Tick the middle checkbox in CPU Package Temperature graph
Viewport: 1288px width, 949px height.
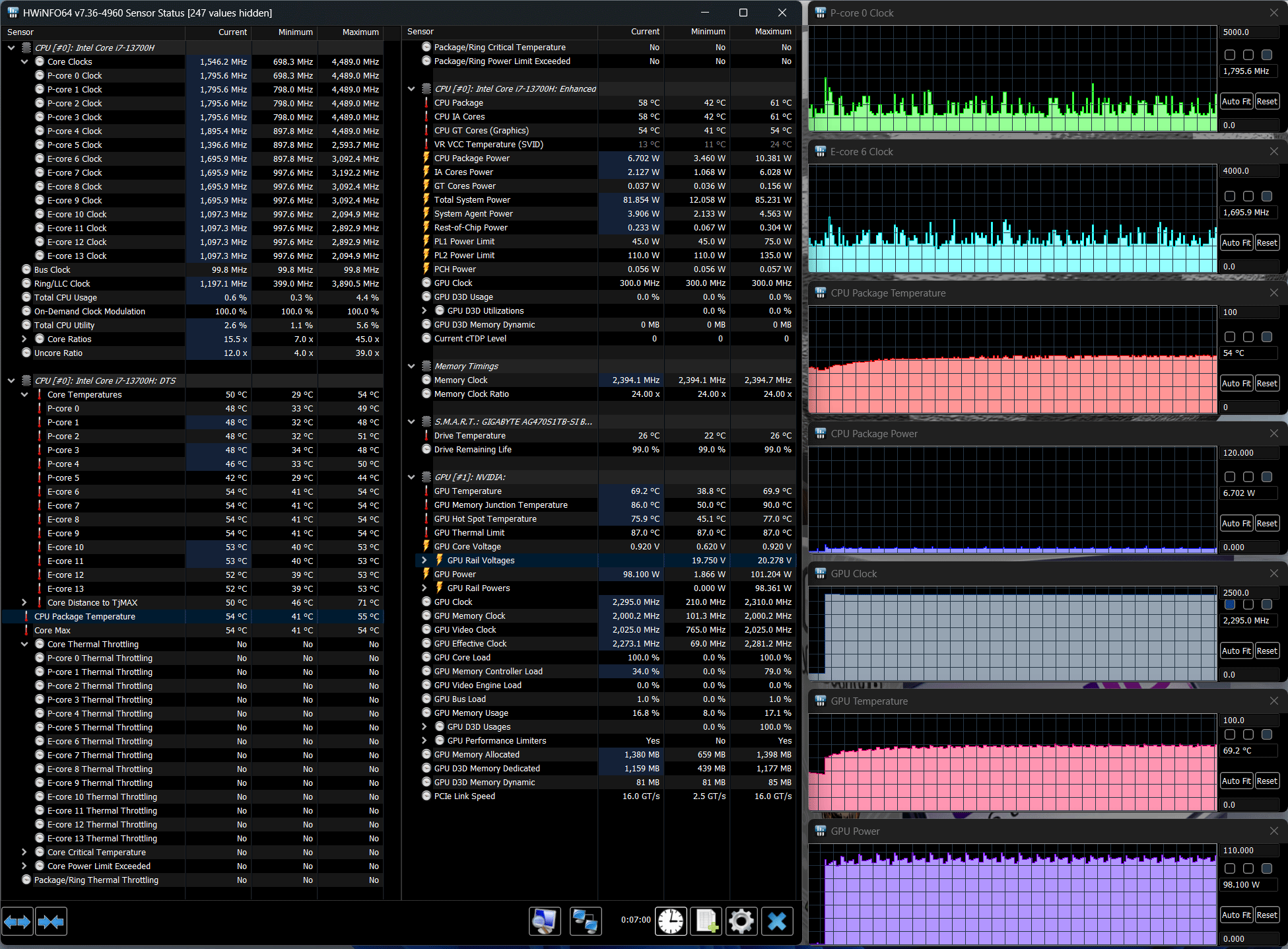(1248, 337)
